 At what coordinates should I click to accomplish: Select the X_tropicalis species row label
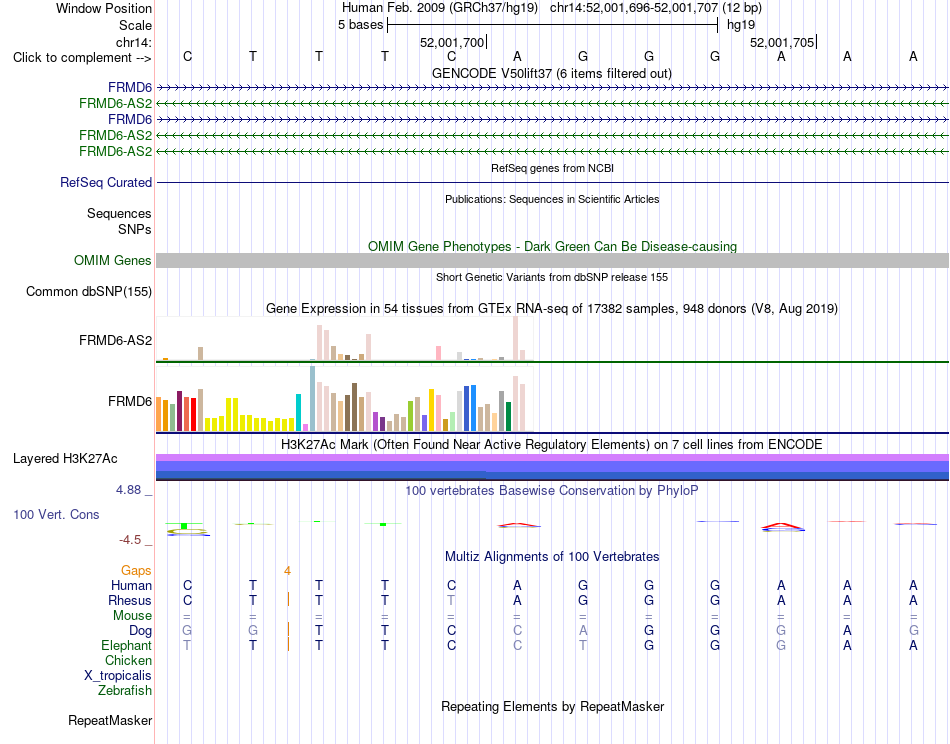(118, 676)
